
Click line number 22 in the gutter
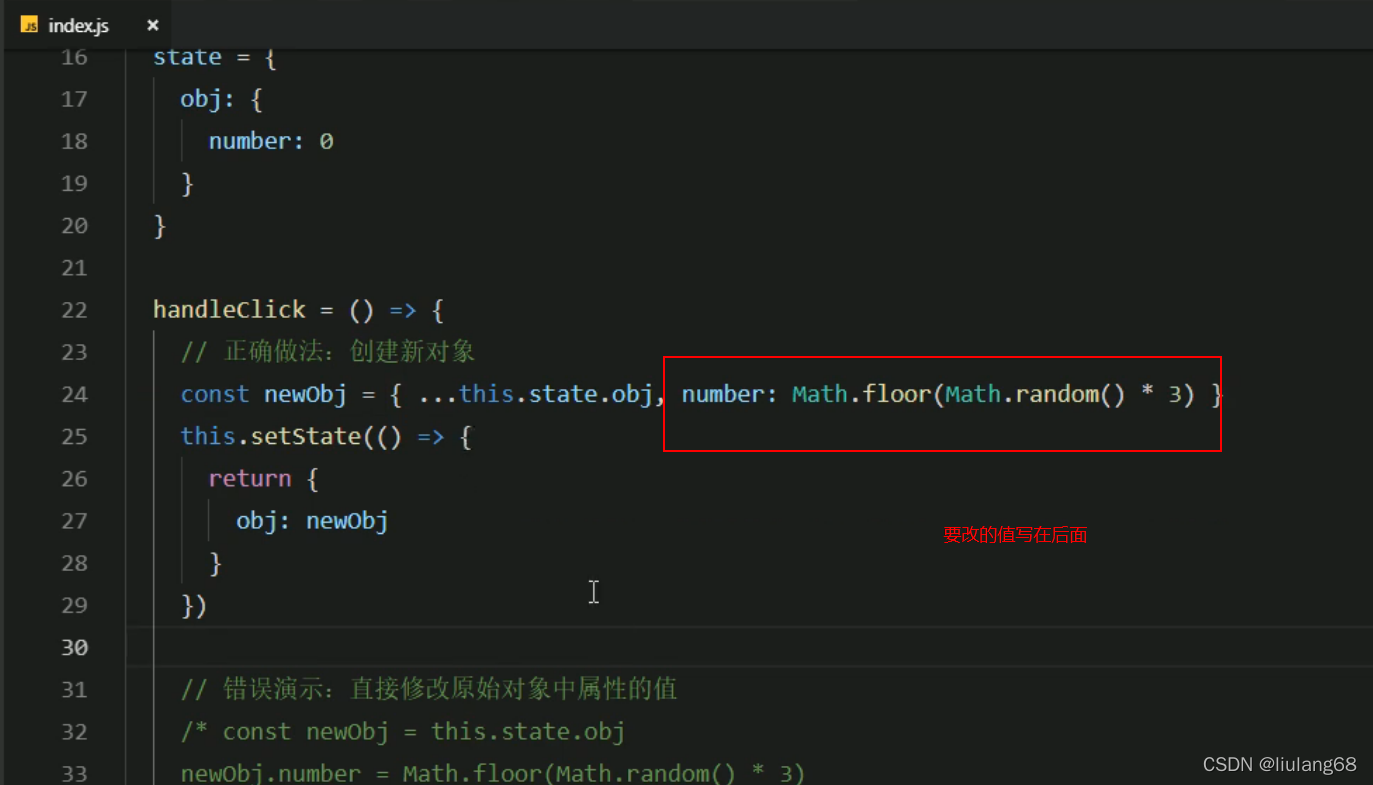point(74,310)
